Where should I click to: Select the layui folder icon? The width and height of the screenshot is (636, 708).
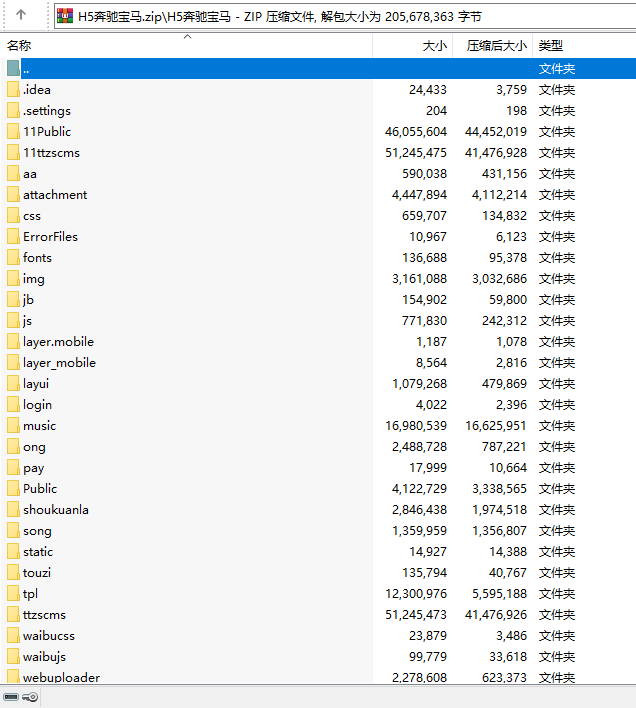13,383
